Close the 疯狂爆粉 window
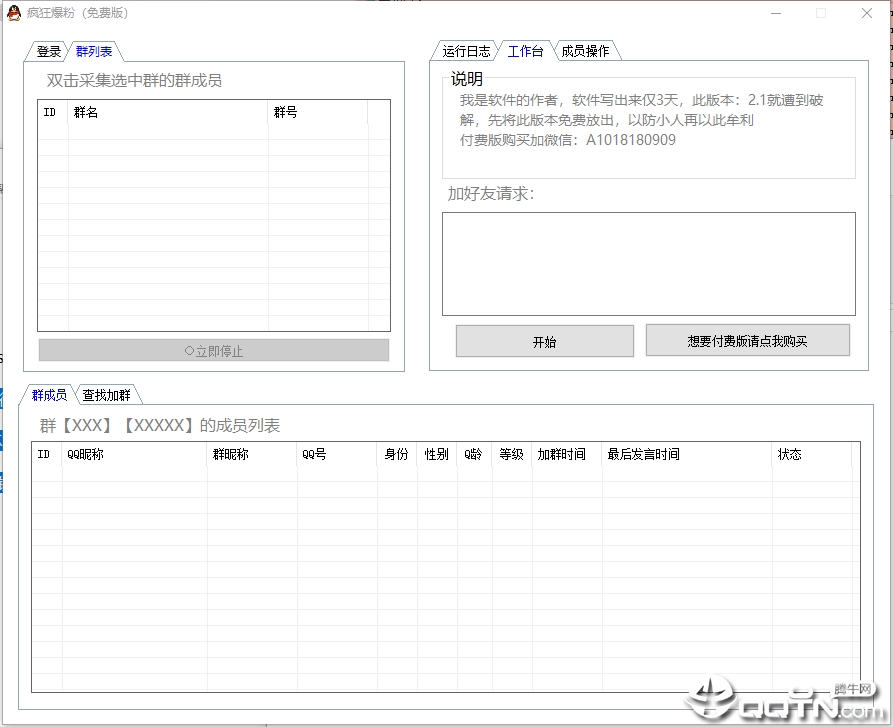 point(867,13)
